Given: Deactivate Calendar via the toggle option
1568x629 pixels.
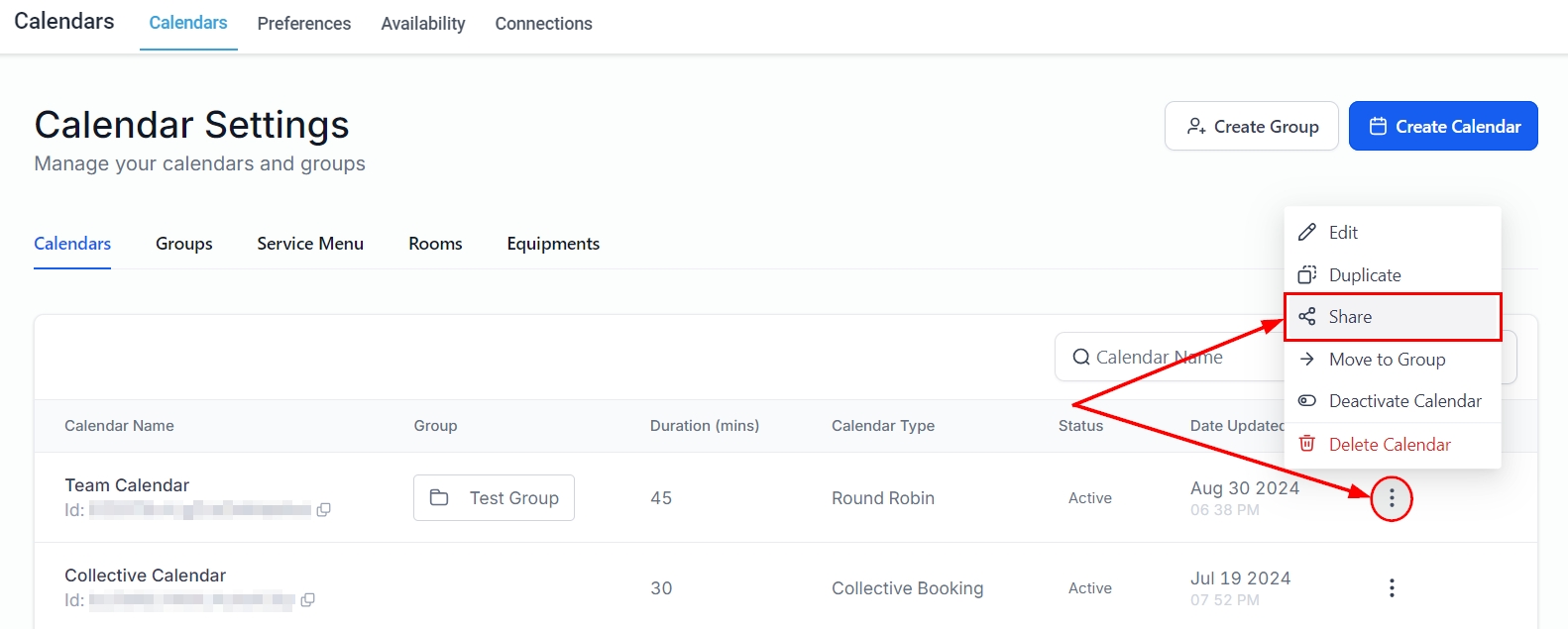Looking at the screenshot, I should 1404,401.
